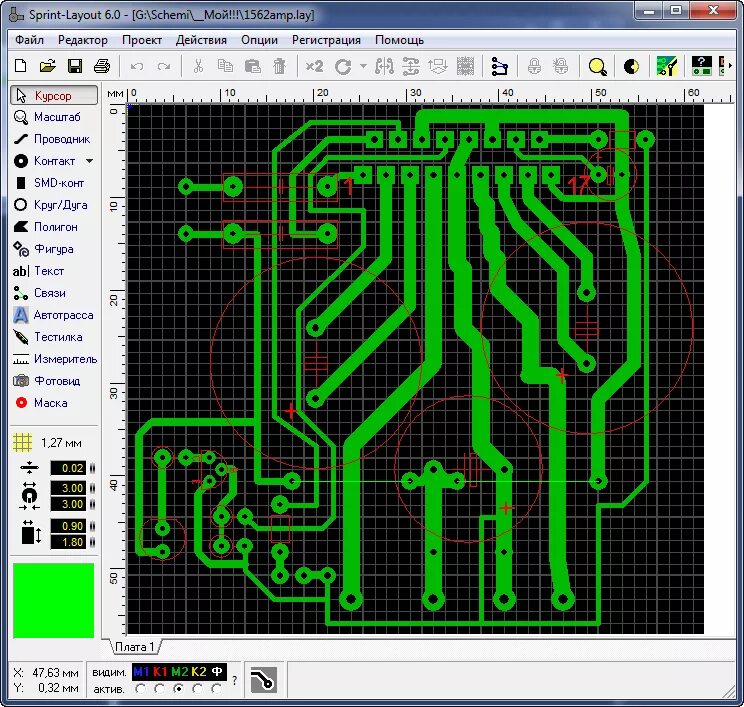The width and height of the screenshot is (744, 707).
Task: Open the Опции menu
Action: (259, 40)
